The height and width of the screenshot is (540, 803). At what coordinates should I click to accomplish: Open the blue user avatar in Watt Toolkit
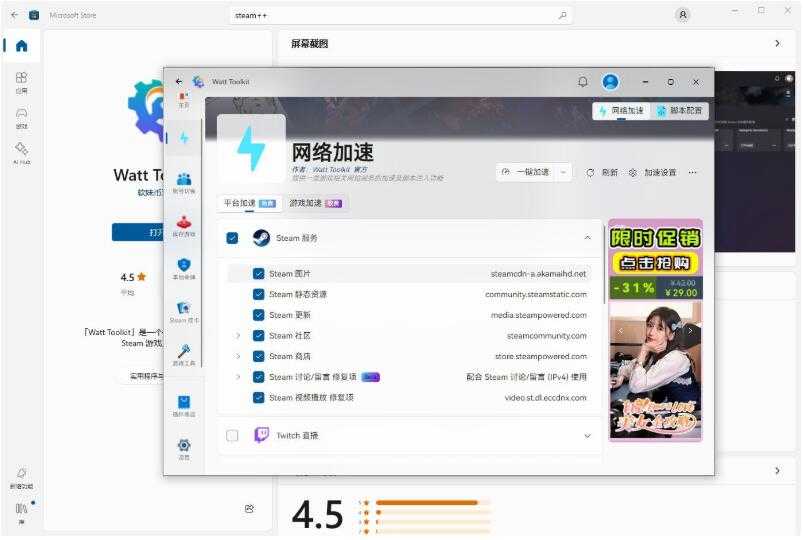[x=610, y=81]
